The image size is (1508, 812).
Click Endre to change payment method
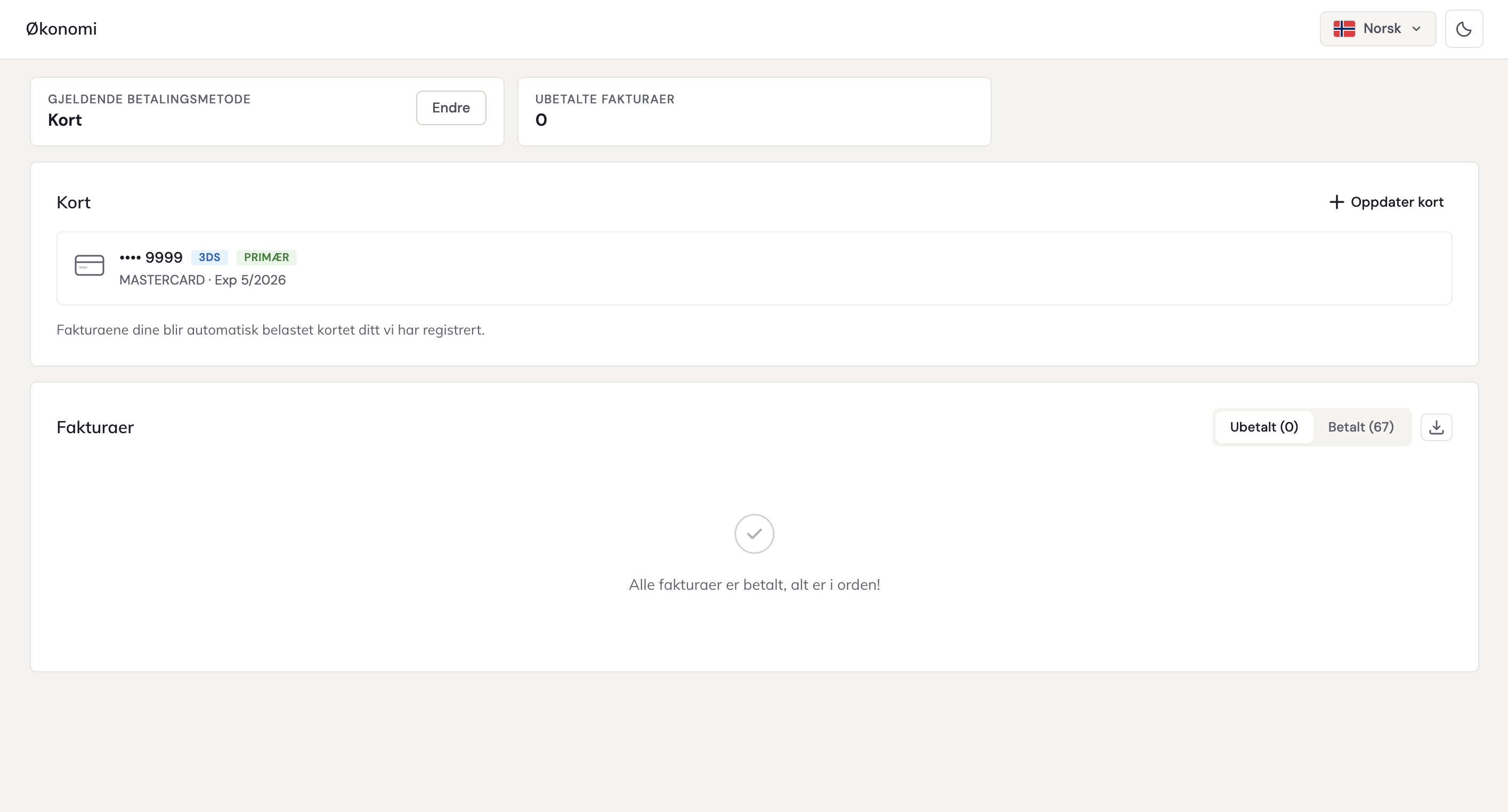(450, 108)
